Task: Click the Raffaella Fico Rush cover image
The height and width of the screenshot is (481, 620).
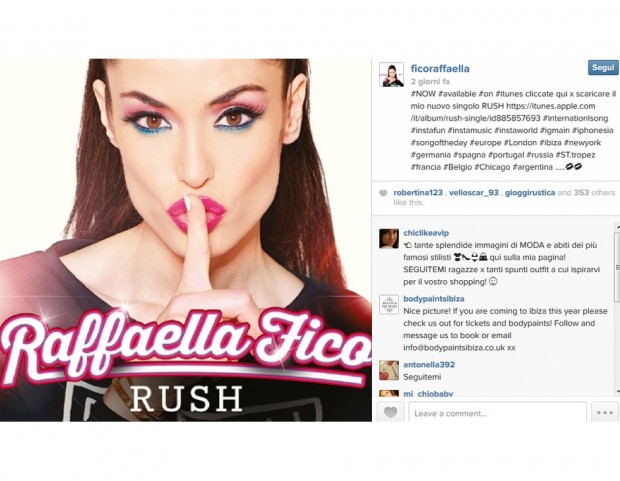Action: 186,240
